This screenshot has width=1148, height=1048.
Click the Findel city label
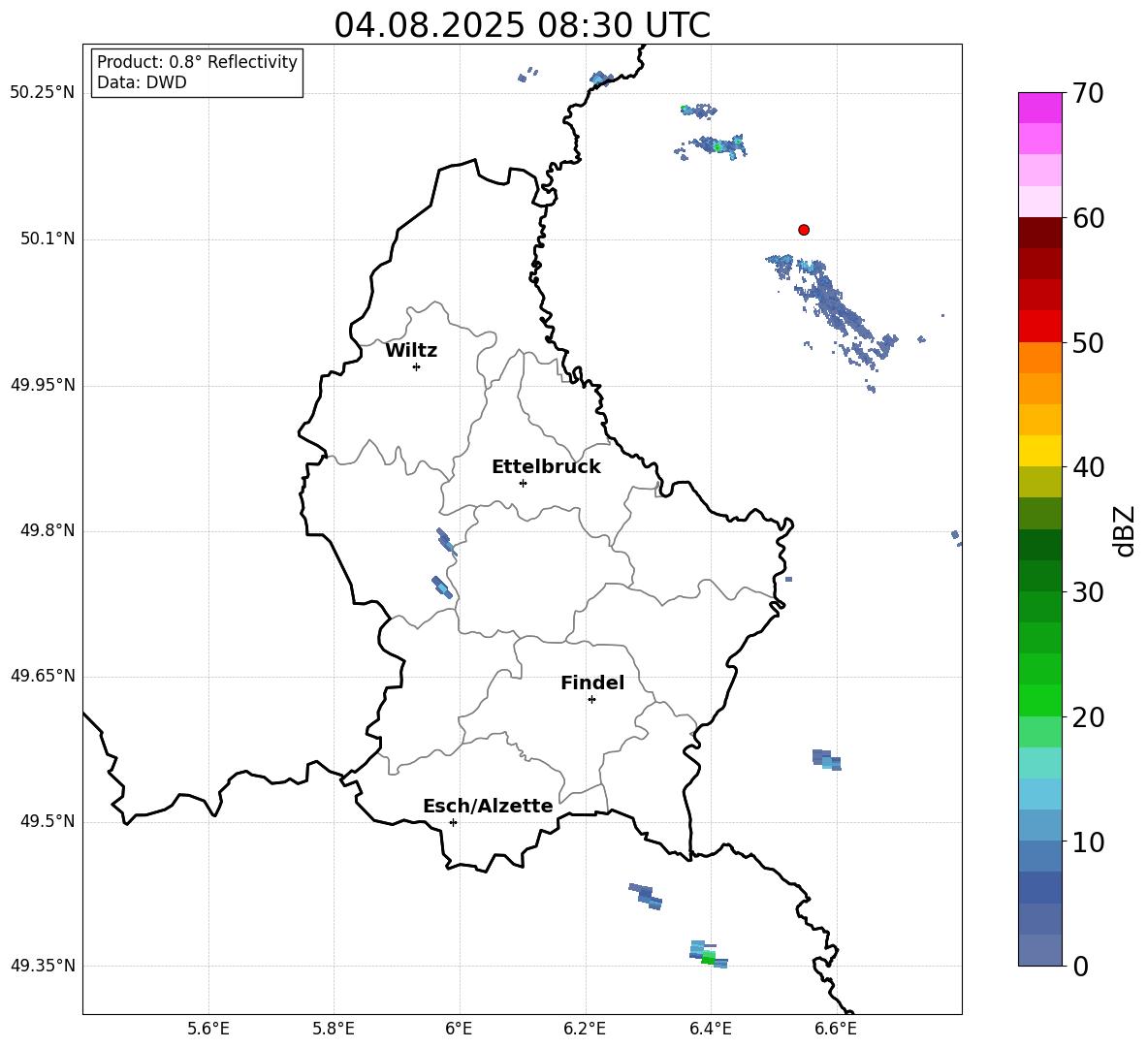(592, 683)
